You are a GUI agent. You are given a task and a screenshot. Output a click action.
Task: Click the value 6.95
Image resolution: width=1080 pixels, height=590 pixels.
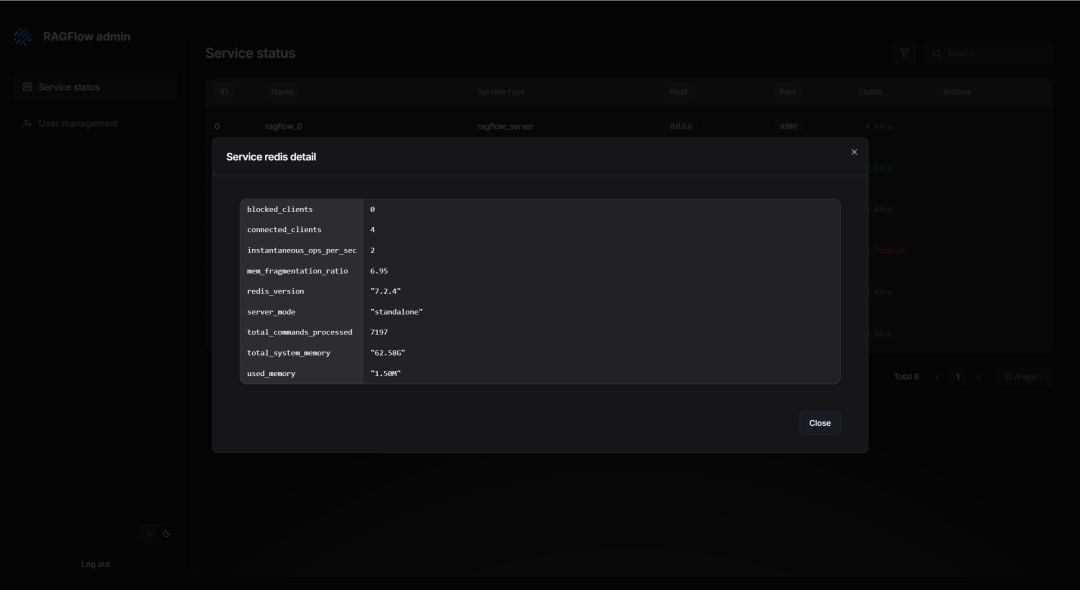pos(379,271)
